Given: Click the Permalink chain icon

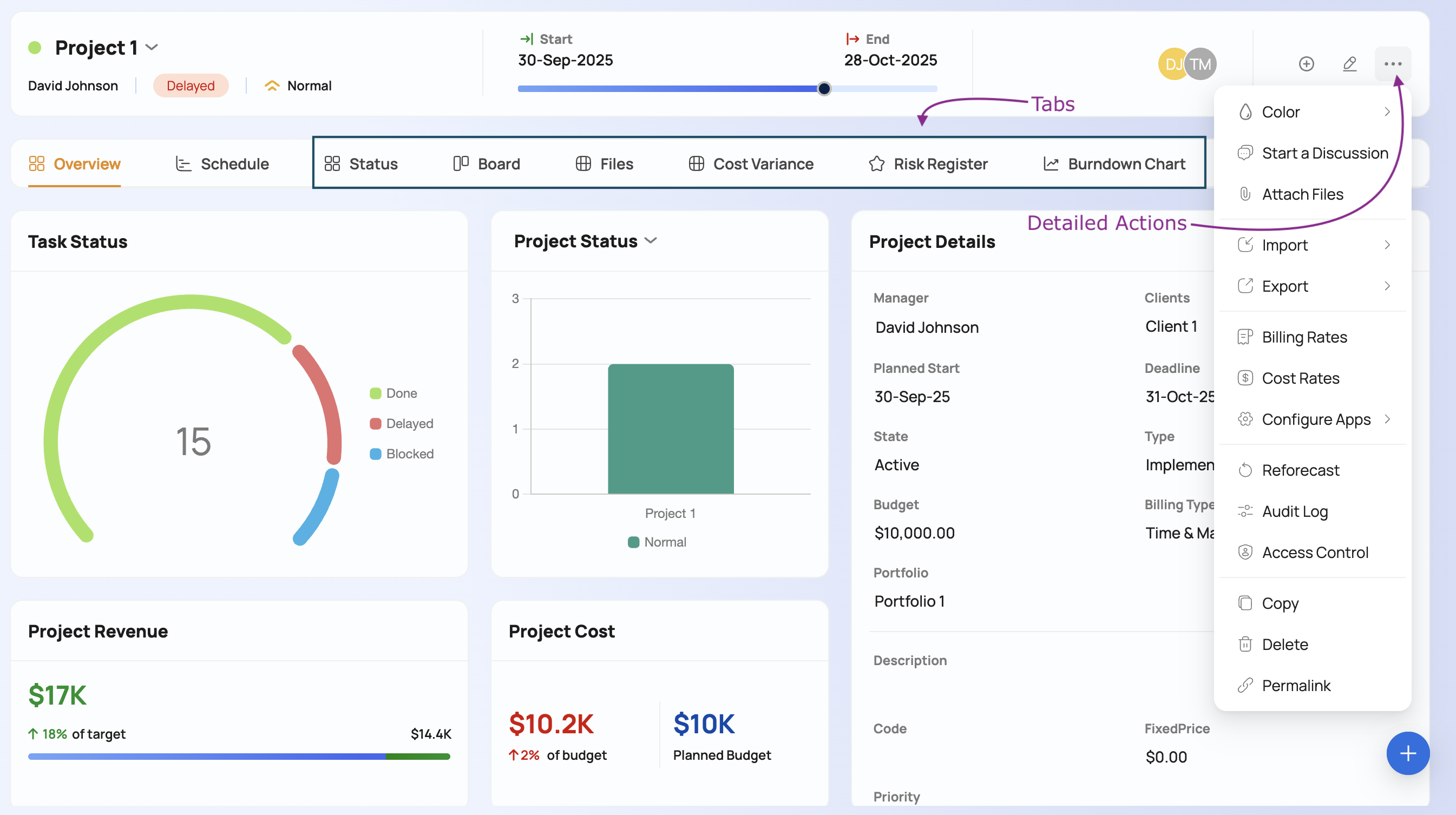Looking at the screenshot, I should (1245, 686).
